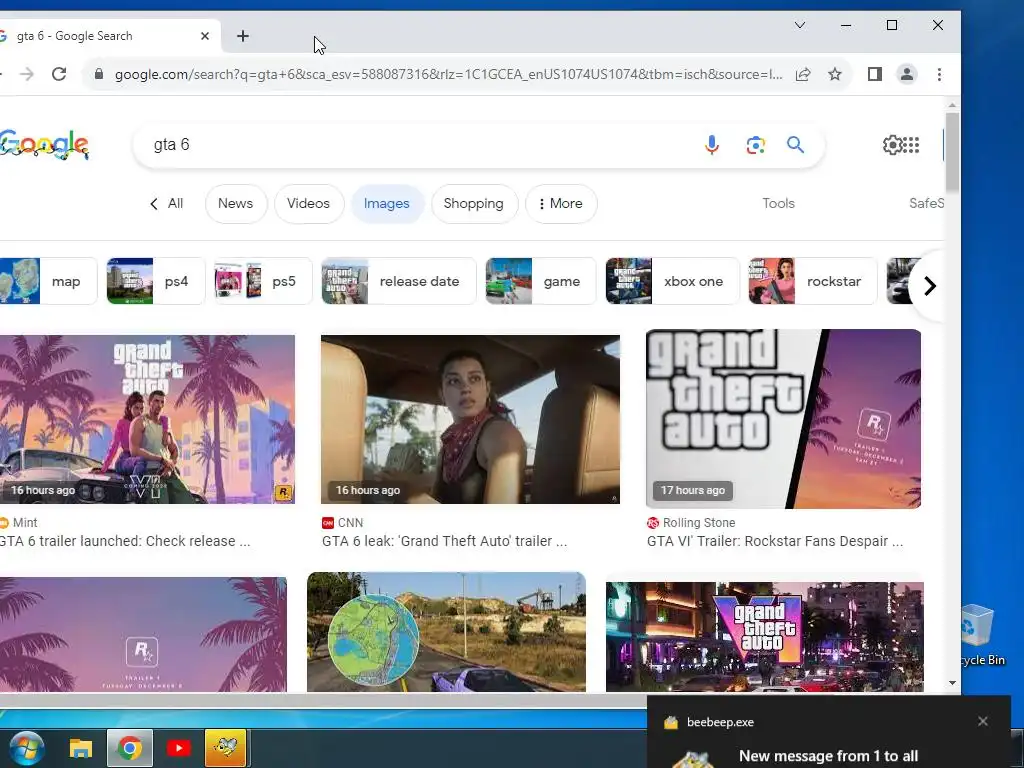Filter images by xbox one chip
This screenshot has width=1024, height=768.
[x=672, y=281]
